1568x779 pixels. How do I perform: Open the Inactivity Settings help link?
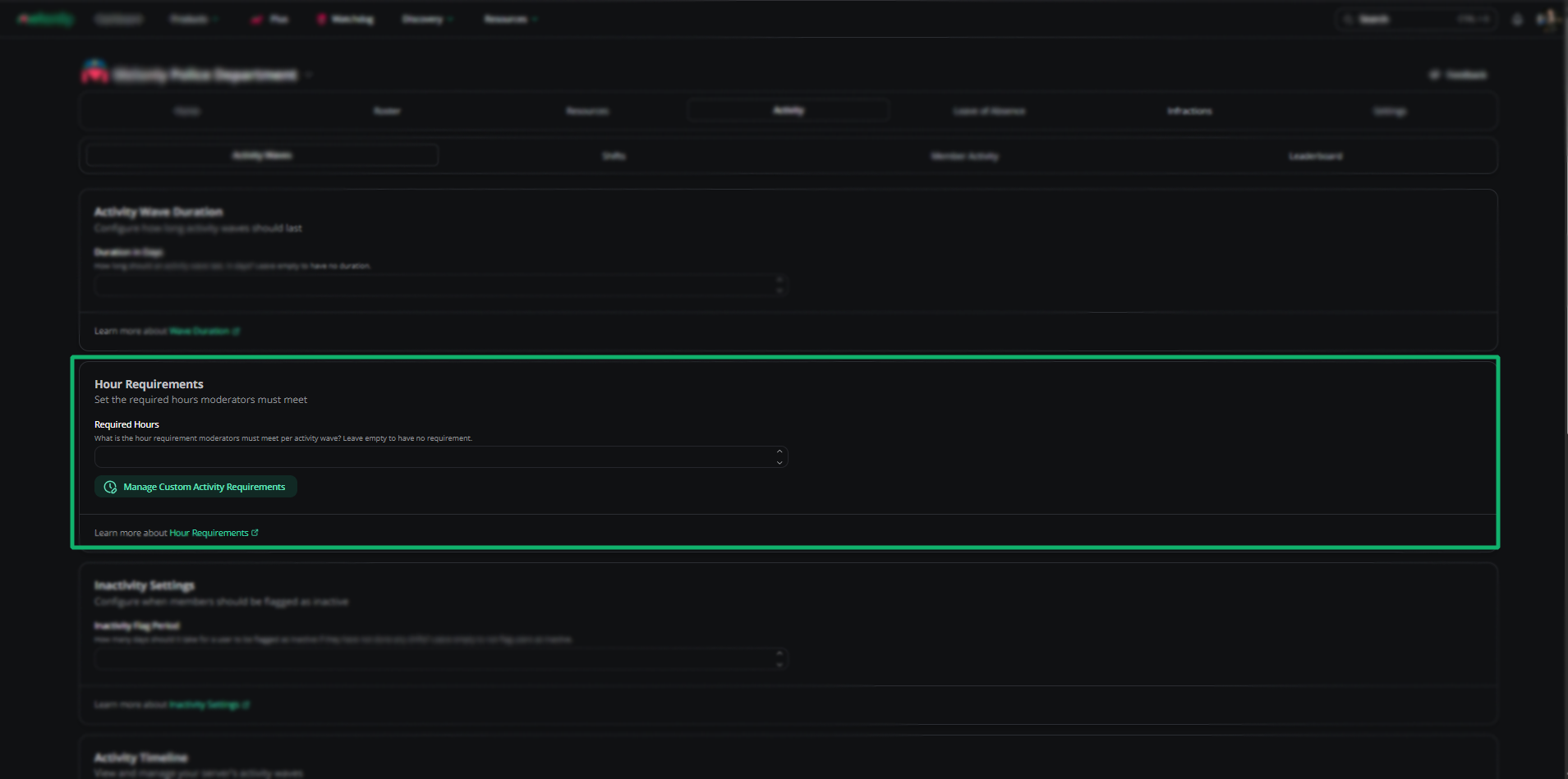[x=209, y=704]
